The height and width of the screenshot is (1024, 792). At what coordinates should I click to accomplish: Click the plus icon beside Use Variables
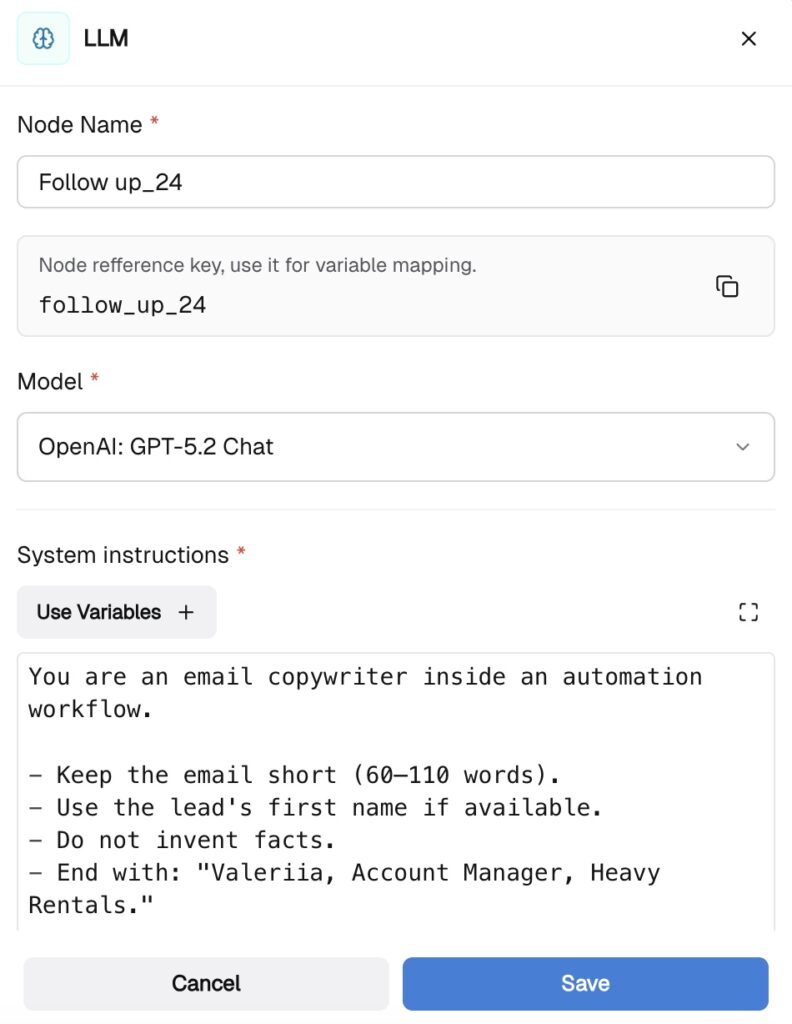[186, 612]
